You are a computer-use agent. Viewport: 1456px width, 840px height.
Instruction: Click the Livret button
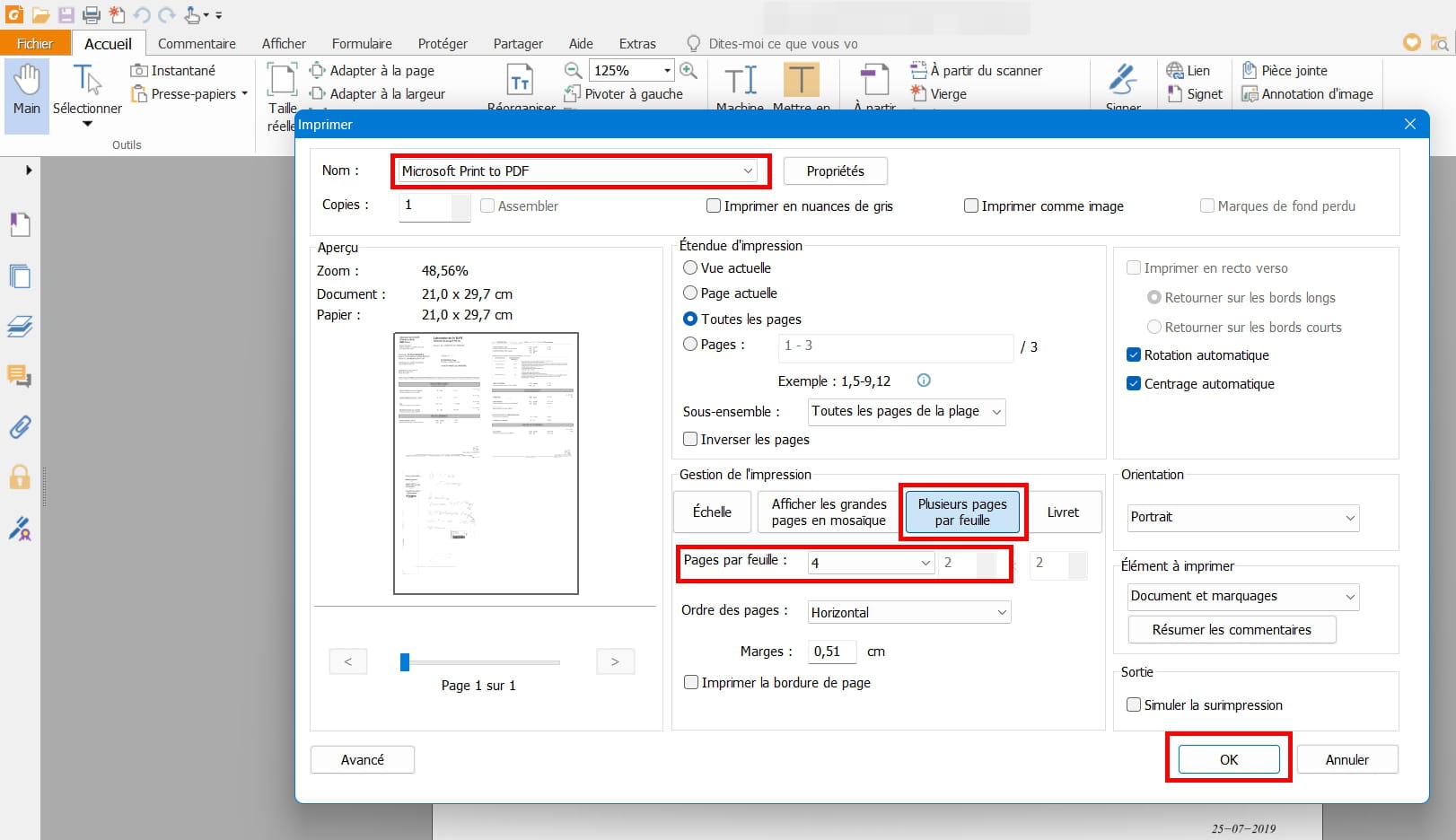pos(1063,512)
